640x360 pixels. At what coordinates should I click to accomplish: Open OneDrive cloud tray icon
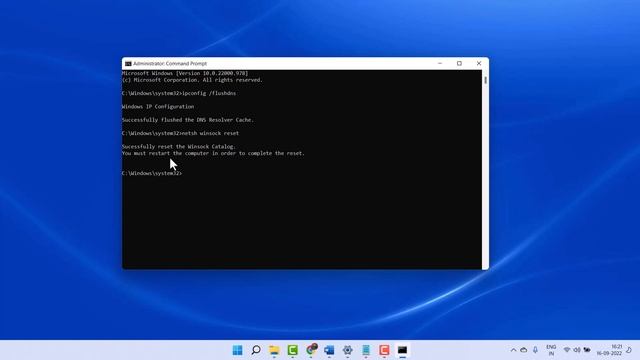pos(524,350)
